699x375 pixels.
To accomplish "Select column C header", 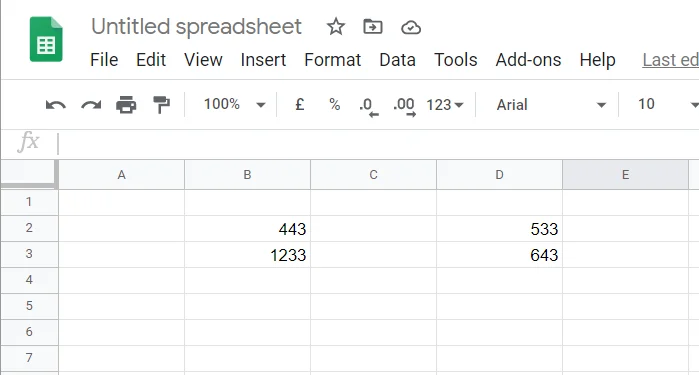I will 374,175.
